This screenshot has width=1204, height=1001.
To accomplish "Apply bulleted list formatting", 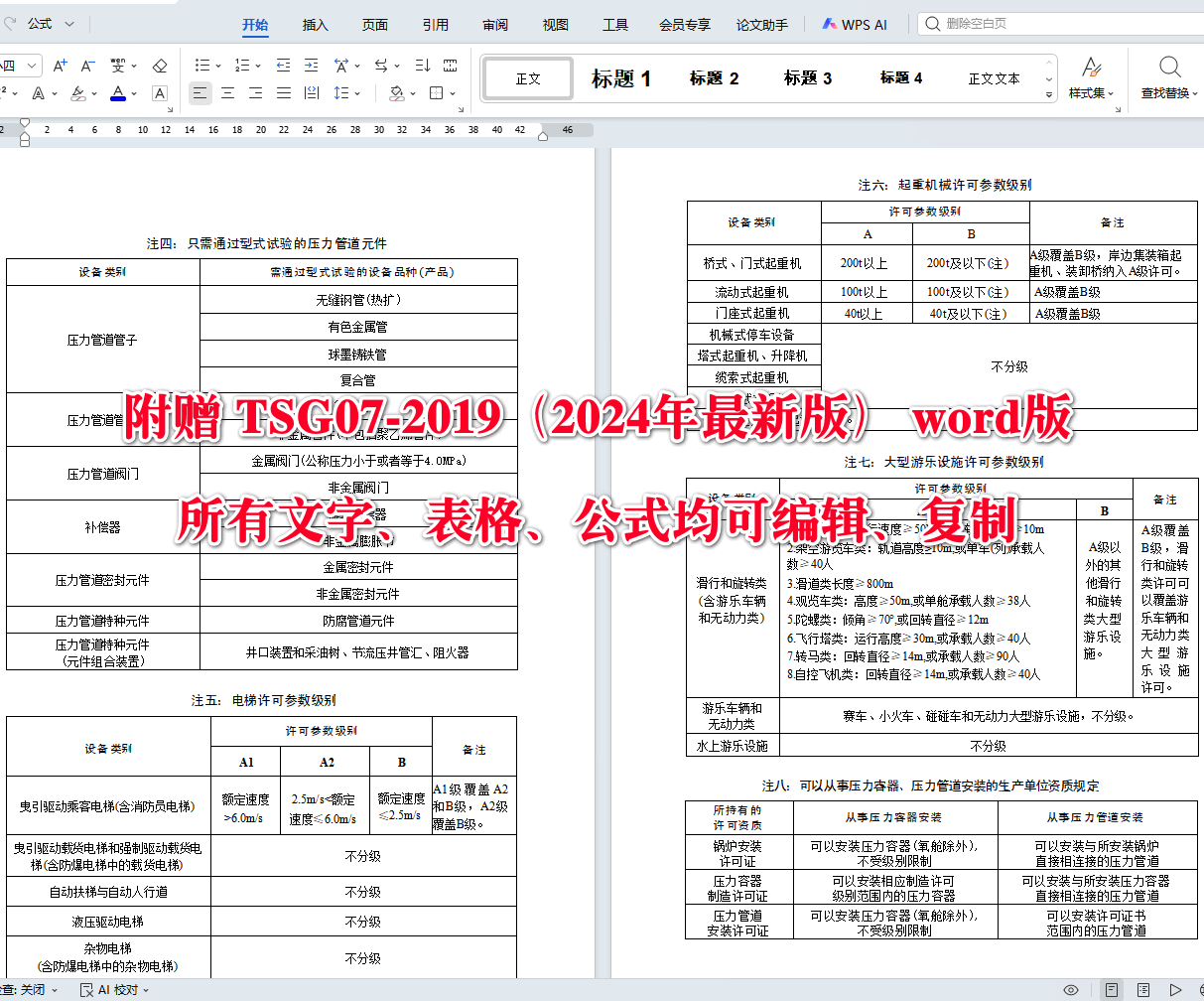I will tap(202, 66).
